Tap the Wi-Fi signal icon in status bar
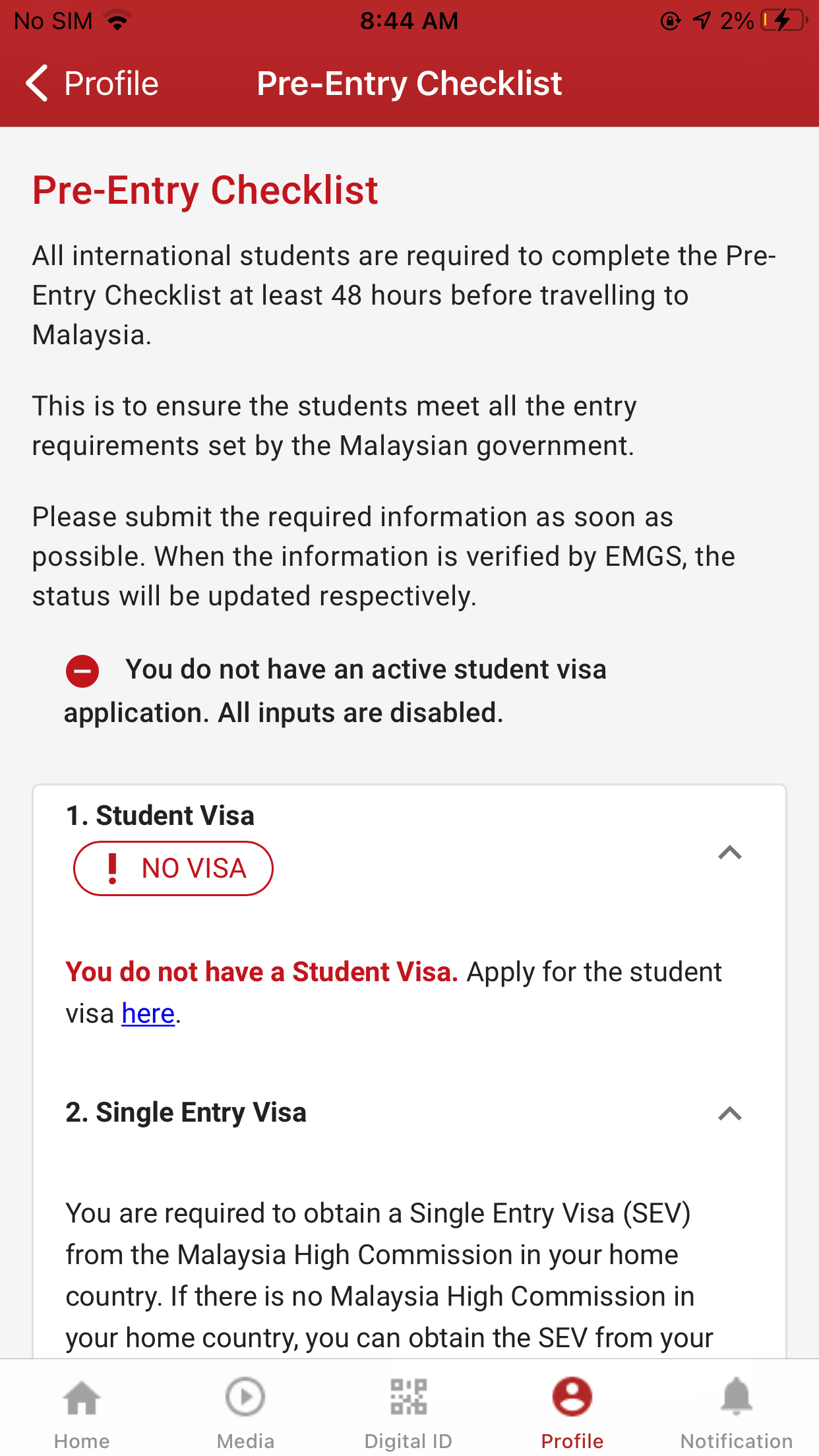The image size is (819, 1456). click(x=118, y=21)
